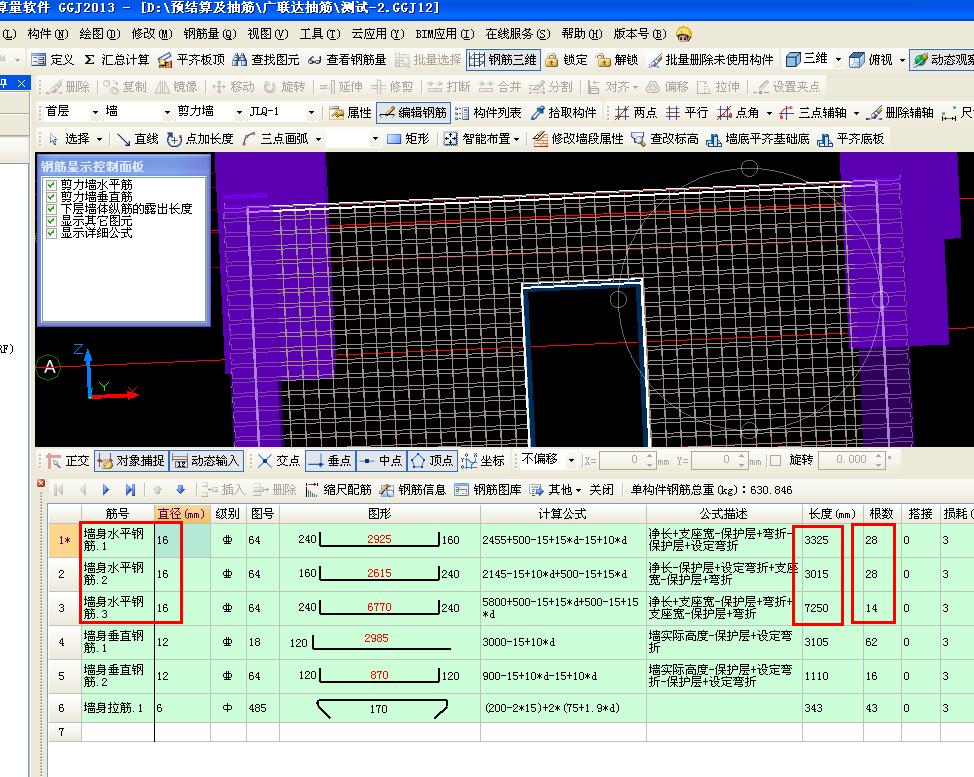Toggle 动态输入 dynamic input
Image resolution: width=974 pixels, height=777 pixels.
point(206,460)
